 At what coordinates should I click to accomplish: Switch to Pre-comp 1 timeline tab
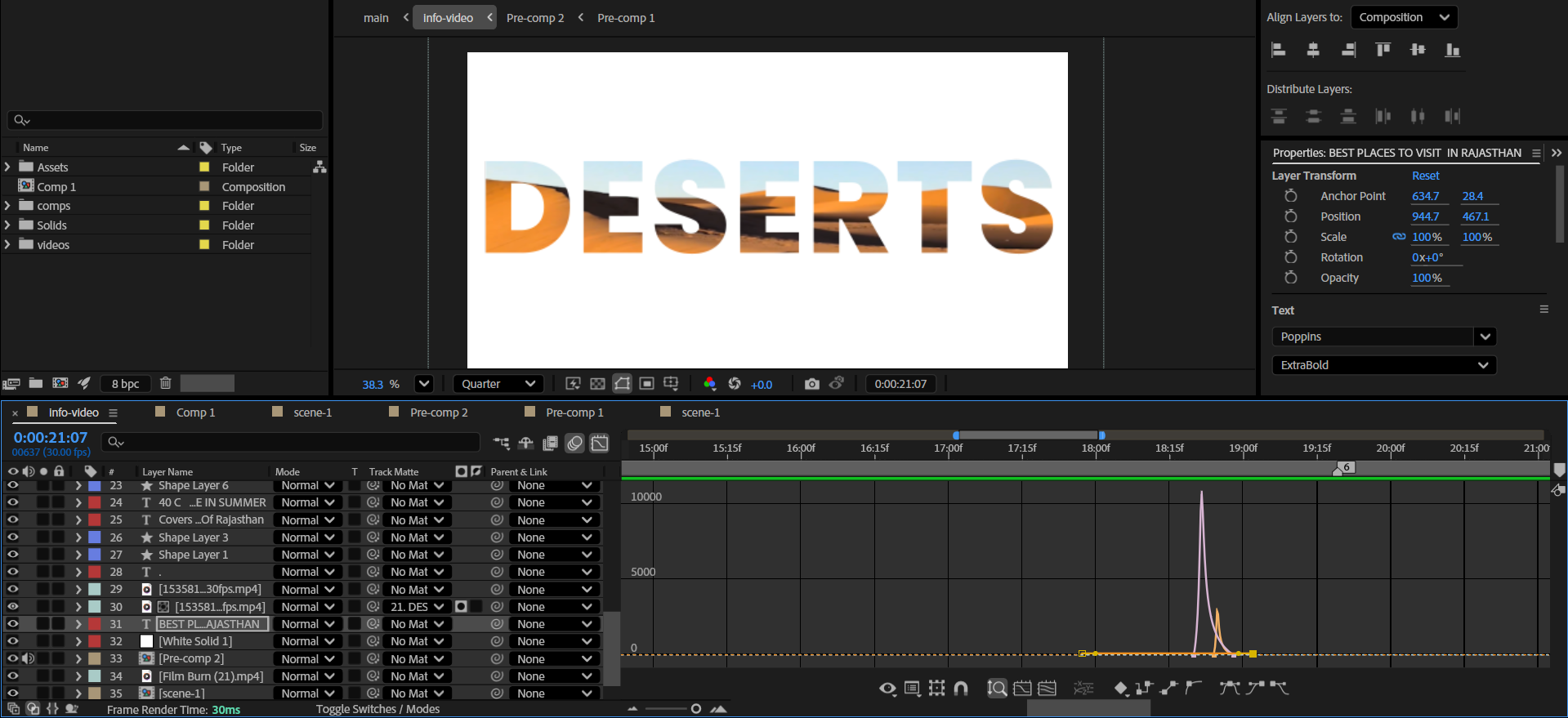pyautogui.click(x=574, y=413)
